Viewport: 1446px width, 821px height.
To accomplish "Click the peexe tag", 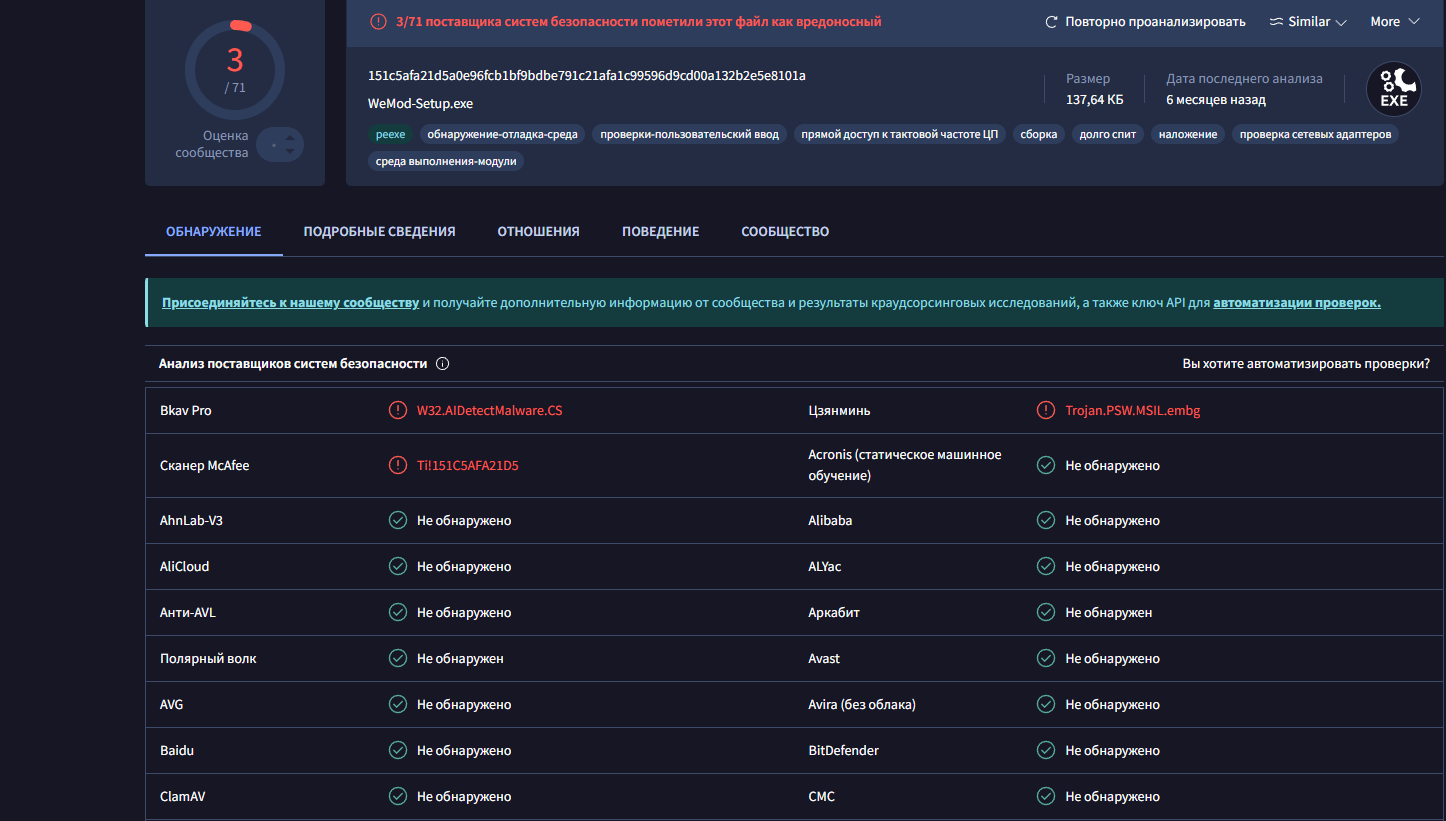I will point(391,134).
